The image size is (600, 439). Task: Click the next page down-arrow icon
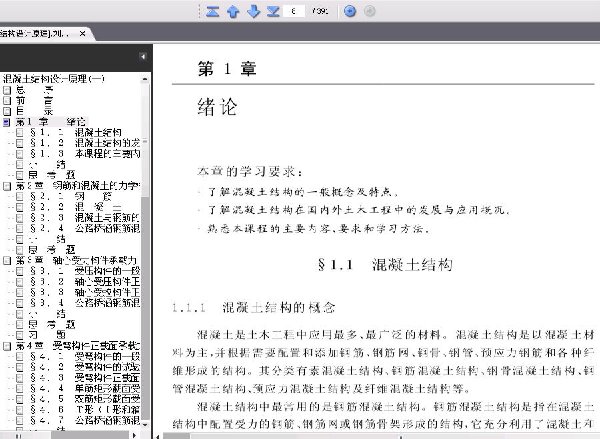pyautogui.click(x=253, y=11)
